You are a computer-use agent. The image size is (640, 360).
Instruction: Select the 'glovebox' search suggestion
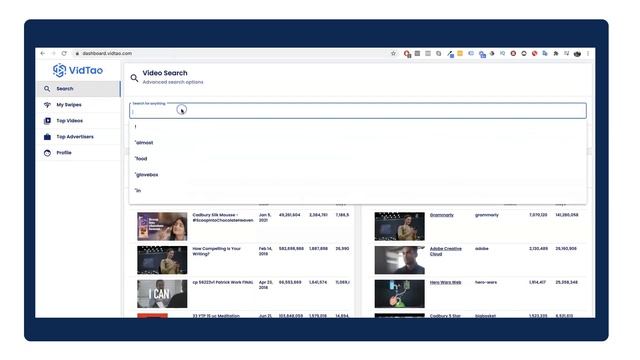pyautogui.click(x=358, y=175)
